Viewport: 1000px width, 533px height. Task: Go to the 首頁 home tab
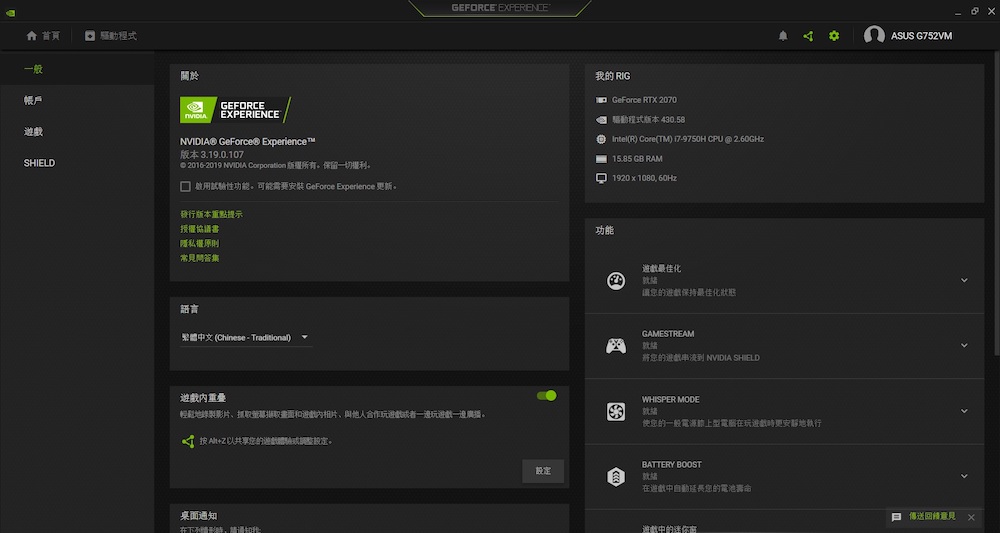coord(43,36)
